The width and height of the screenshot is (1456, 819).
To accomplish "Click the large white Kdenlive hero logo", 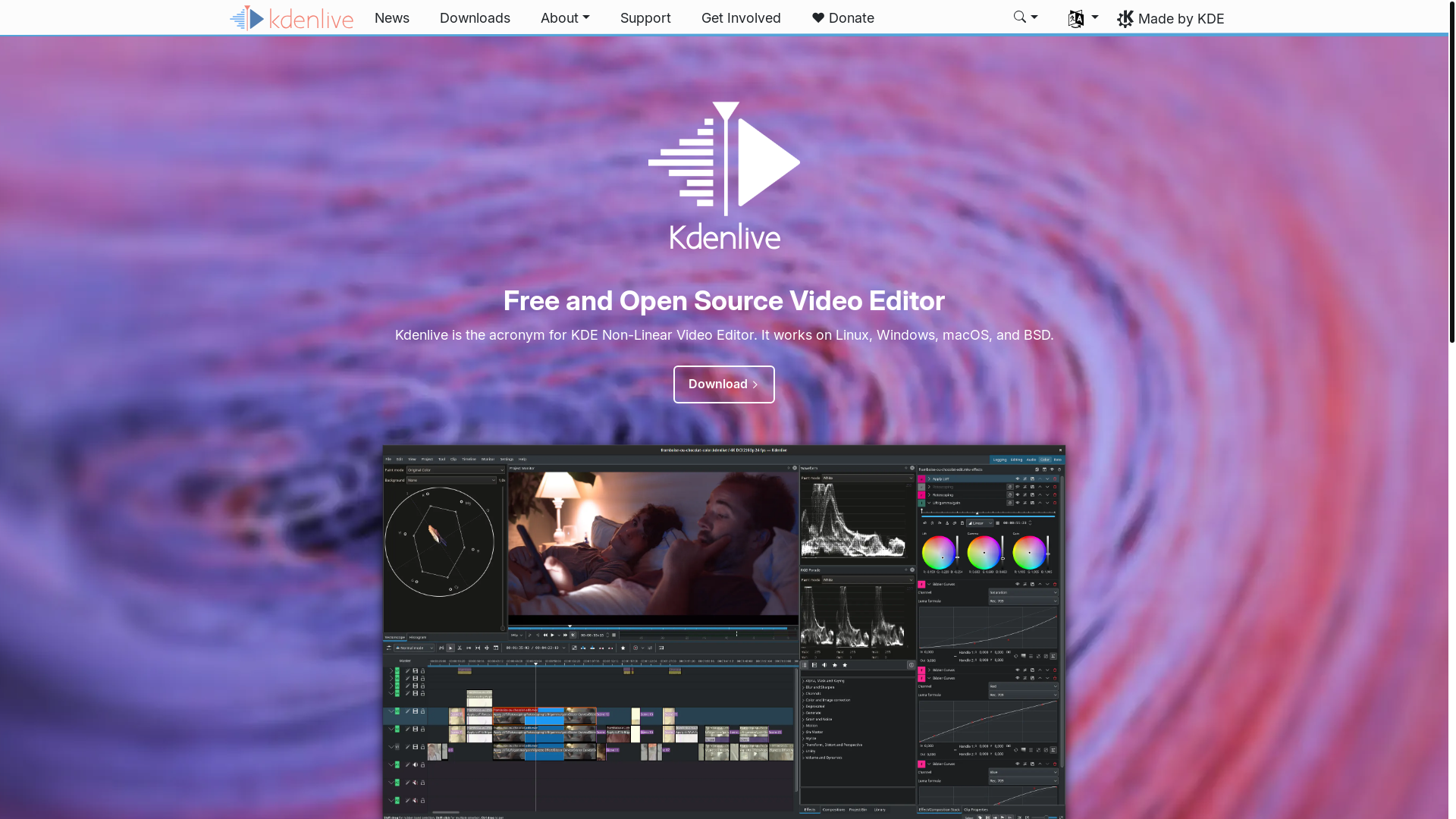I will (x=724, y=176).
